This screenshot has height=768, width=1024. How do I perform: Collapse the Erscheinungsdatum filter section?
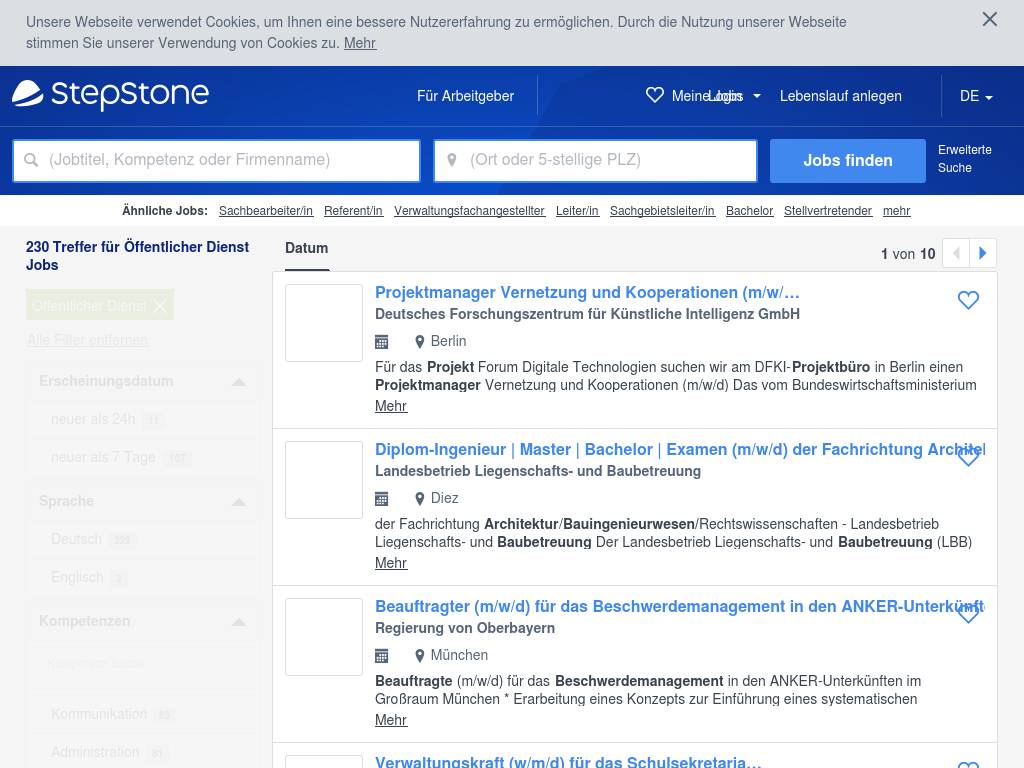point(238,382)
